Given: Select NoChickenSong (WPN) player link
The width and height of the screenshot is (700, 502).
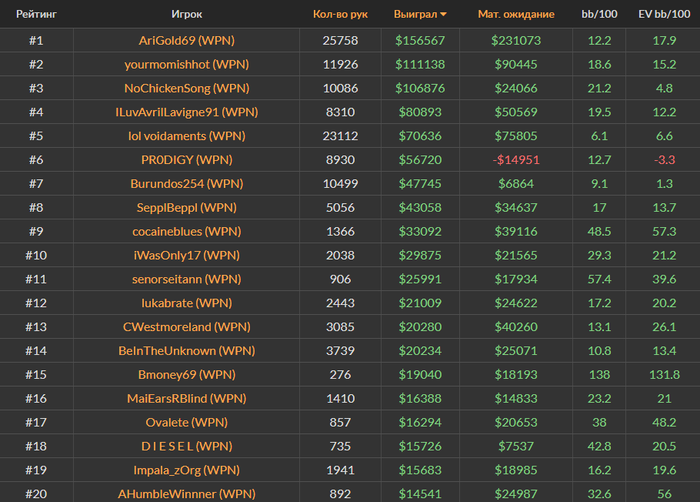Looking at the screenshot, I should tap(186, 88).
